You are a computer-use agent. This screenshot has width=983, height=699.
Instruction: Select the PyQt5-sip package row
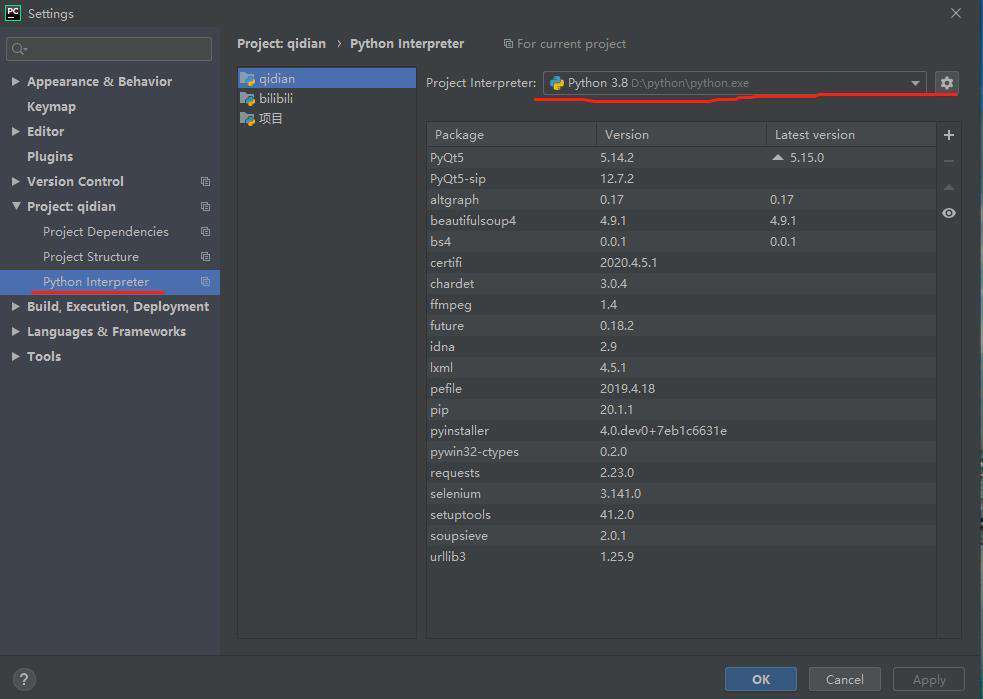[x=681, y=179]
